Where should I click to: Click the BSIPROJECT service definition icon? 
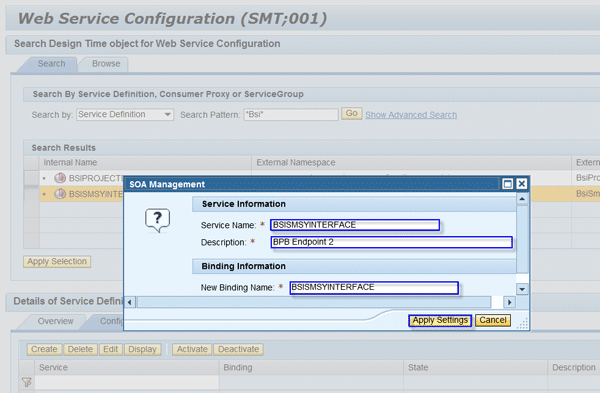click(60, 178)
